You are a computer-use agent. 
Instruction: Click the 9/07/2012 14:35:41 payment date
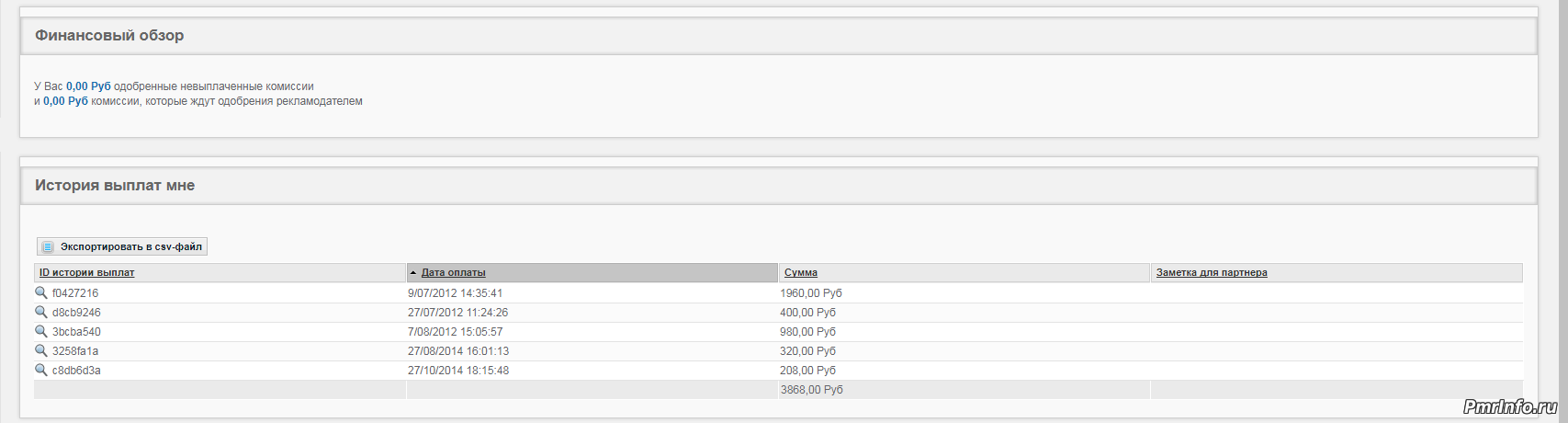click(x=455, y=293)
